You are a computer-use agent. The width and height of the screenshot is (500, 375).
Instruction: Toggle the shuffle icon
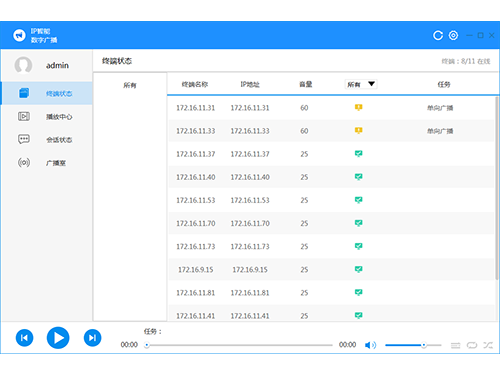pyautogui.click(x=488, y=345)
